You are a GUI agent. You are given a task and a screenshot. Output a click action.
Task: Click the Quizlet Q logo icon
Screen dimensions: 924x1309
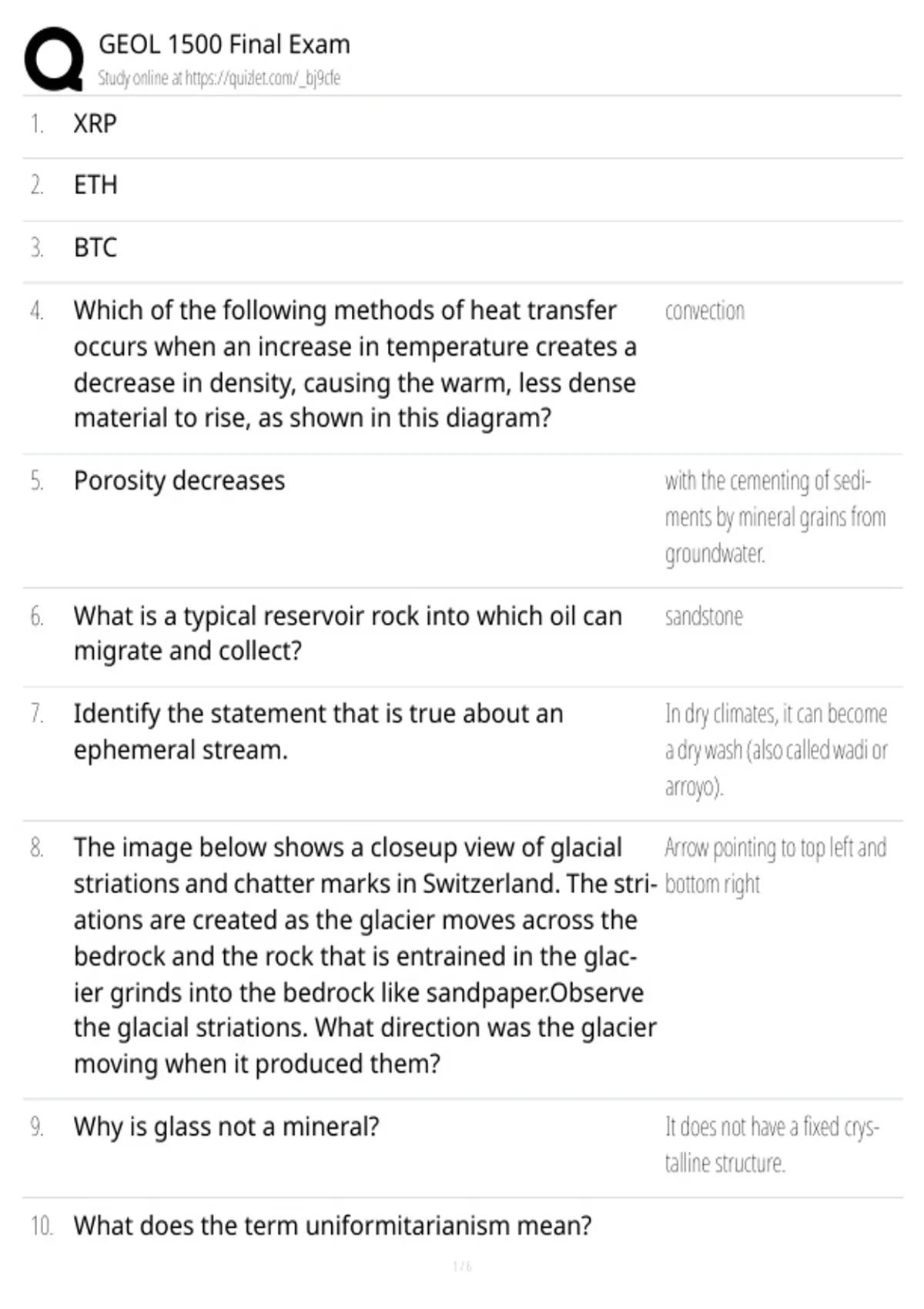pyautogui.click(x=54, y=59)
